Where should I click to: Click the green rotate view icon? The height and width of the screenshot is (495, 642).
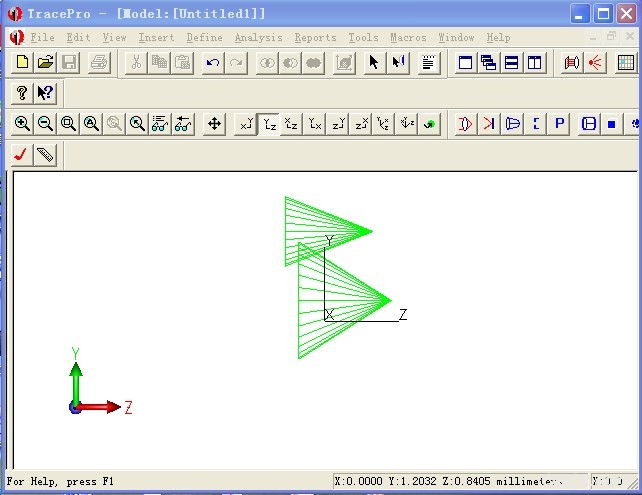(x=430, y=124)
